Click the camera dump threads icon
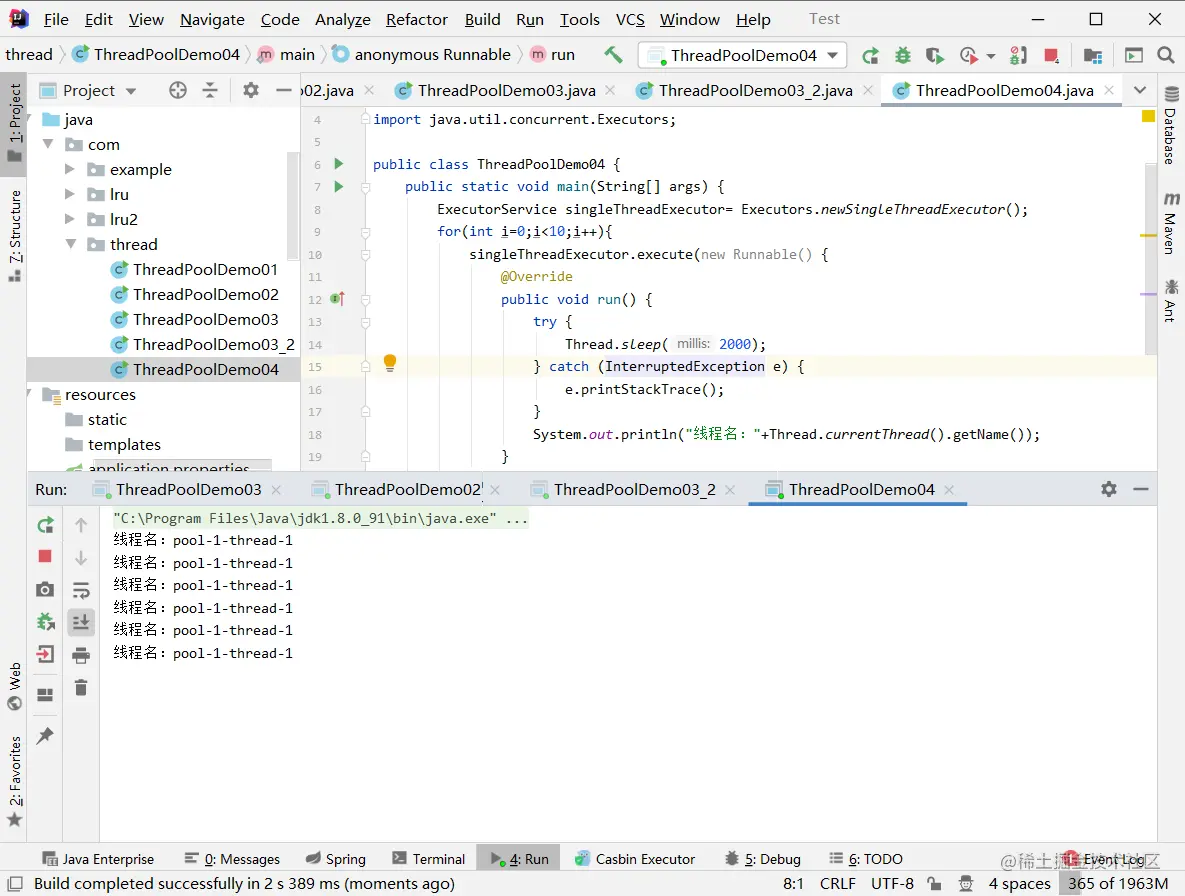 45,589
